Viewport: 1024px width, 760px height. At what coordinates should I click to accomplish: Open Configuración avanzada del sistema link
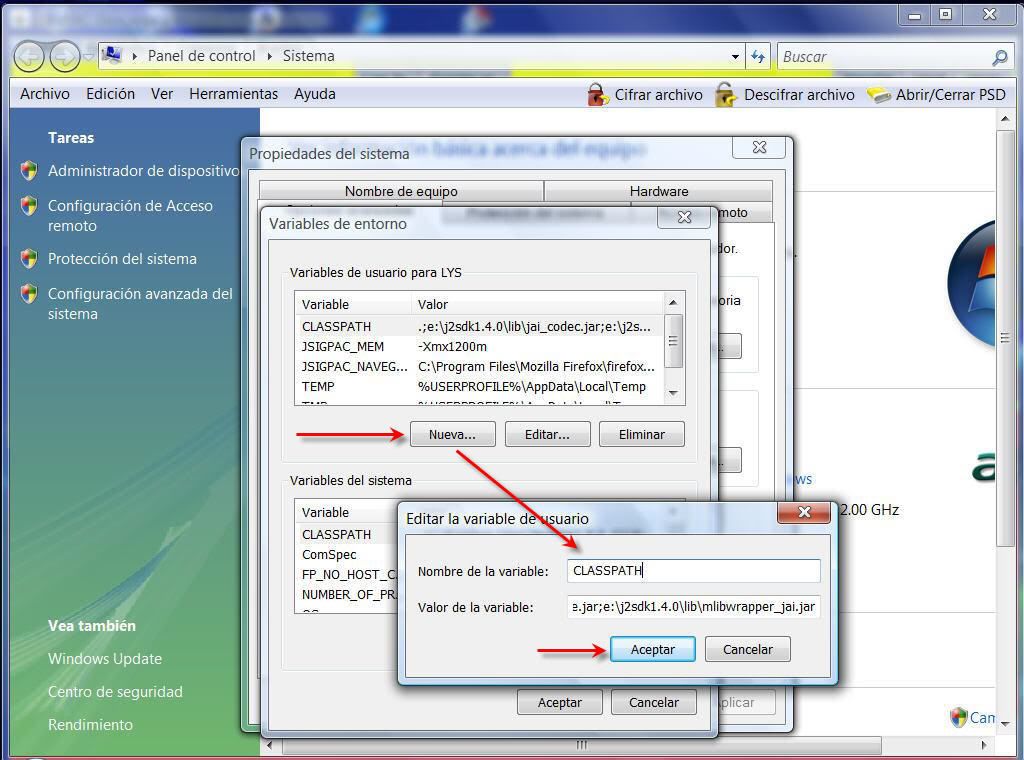click(x=140, y=304)
